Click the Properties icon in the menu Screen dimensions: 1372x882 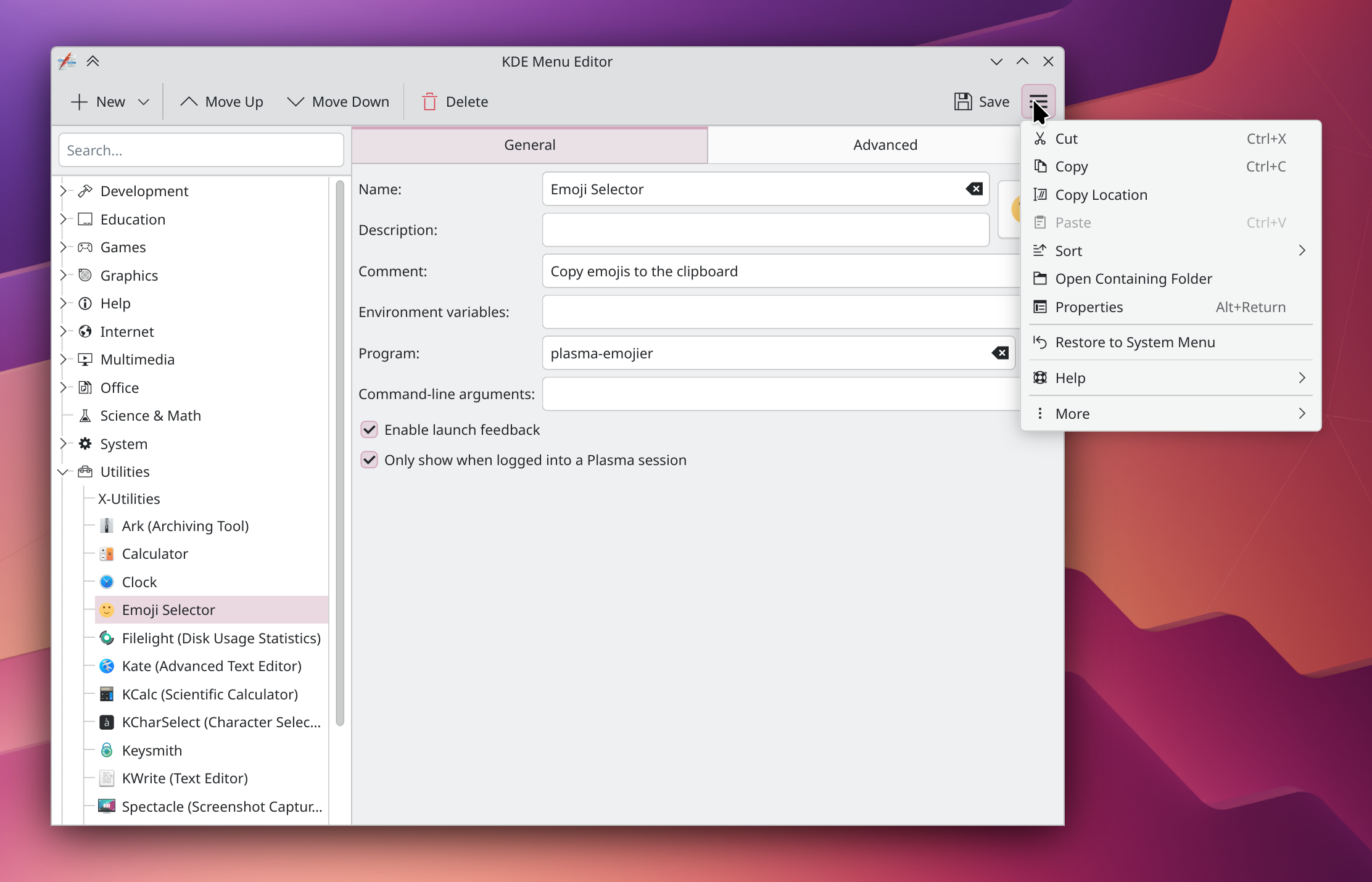[1040, 307]
